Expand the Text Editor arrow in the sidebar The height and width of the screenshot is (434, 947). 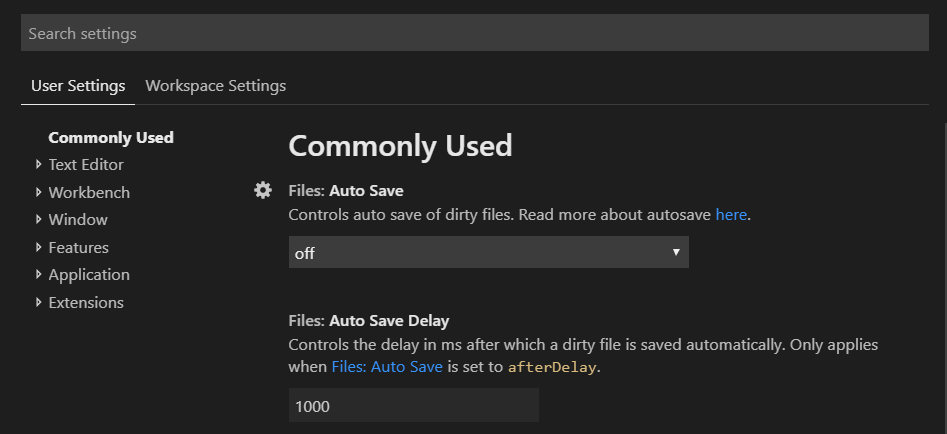(39, 164)
